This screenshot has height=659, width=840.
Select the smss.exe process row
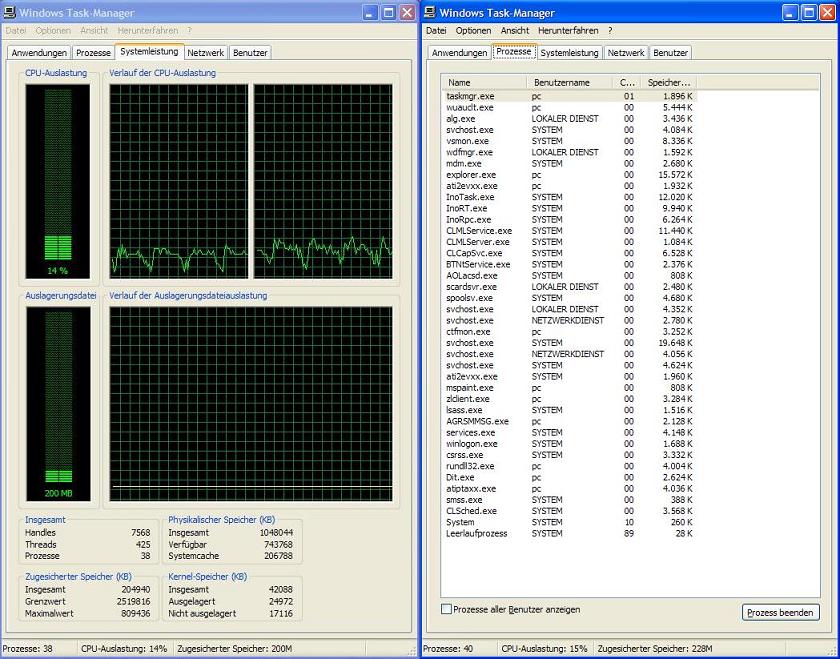click(x=569, y=499)
